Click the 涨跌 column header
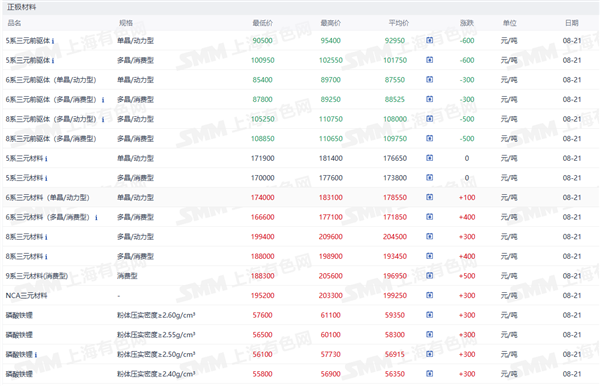600x386 pixels. tap(467, 23)
